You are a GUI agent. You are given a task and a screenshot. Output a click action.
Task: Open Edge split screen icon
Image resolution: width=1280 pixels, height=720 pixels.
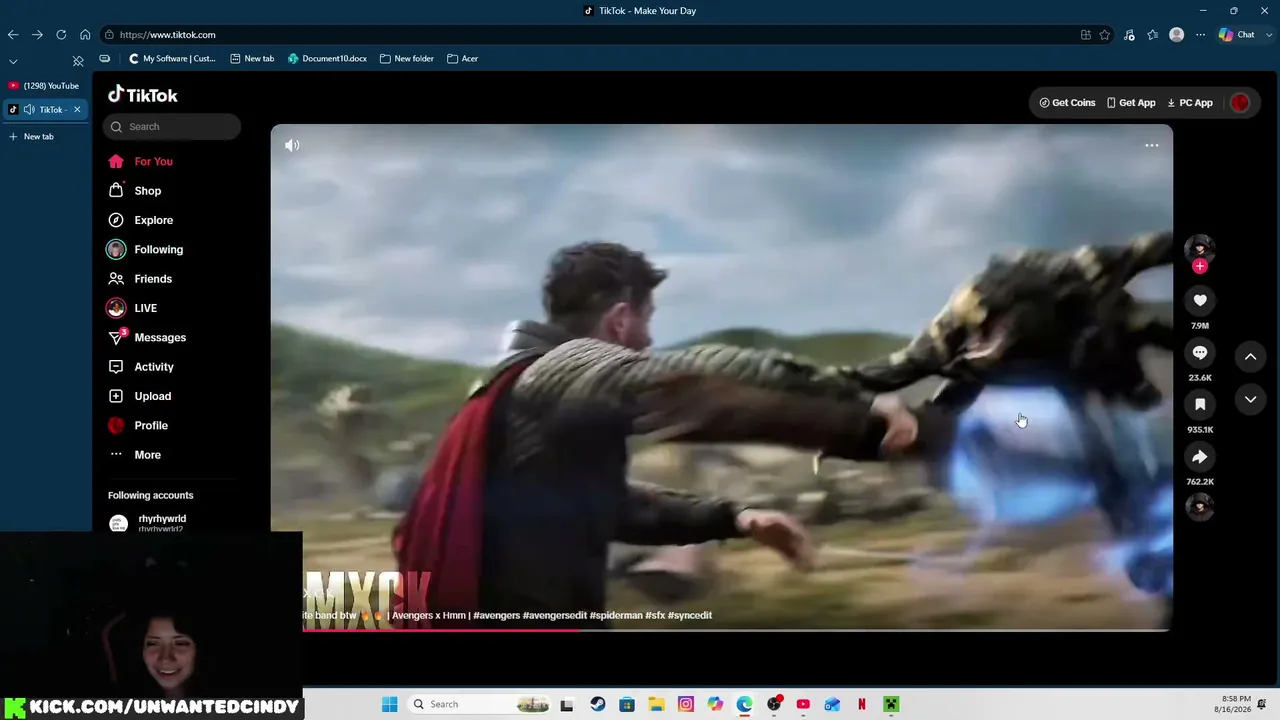click(x=1086, y=35)
